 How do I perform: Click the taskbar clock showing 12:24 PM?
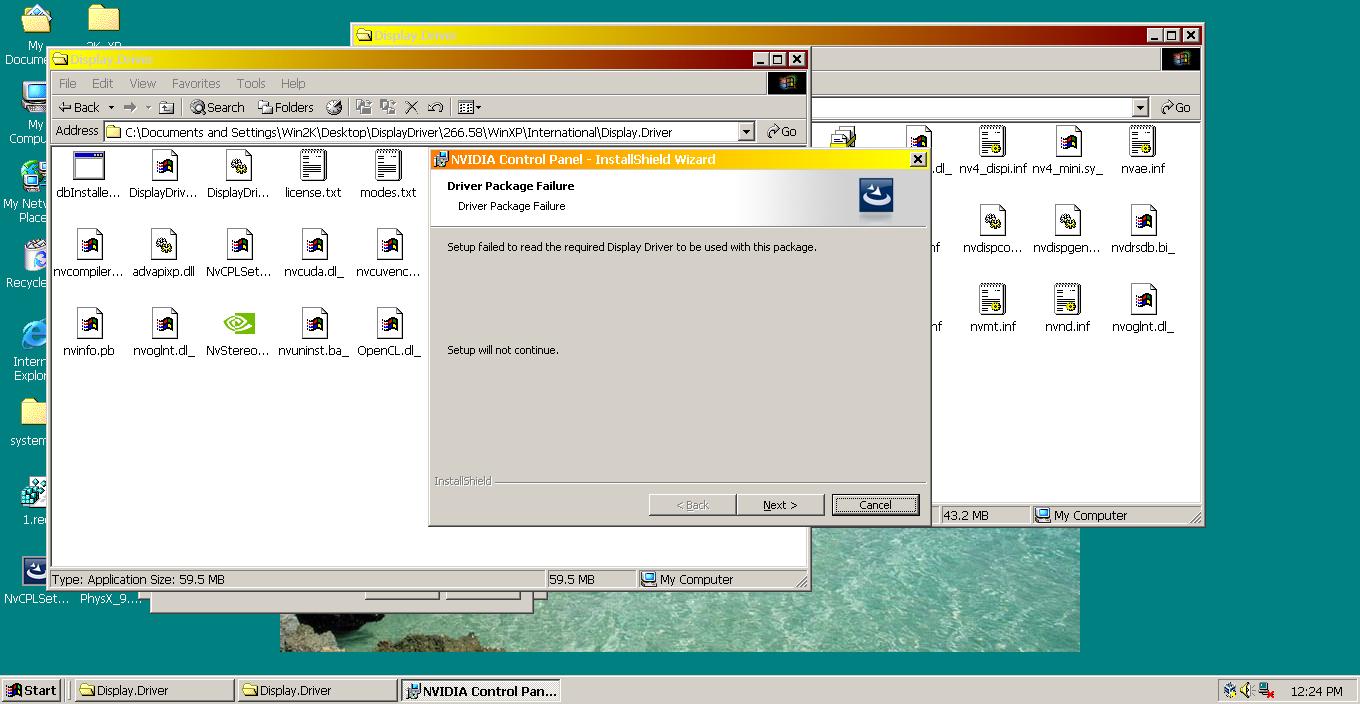(1316, 691)
